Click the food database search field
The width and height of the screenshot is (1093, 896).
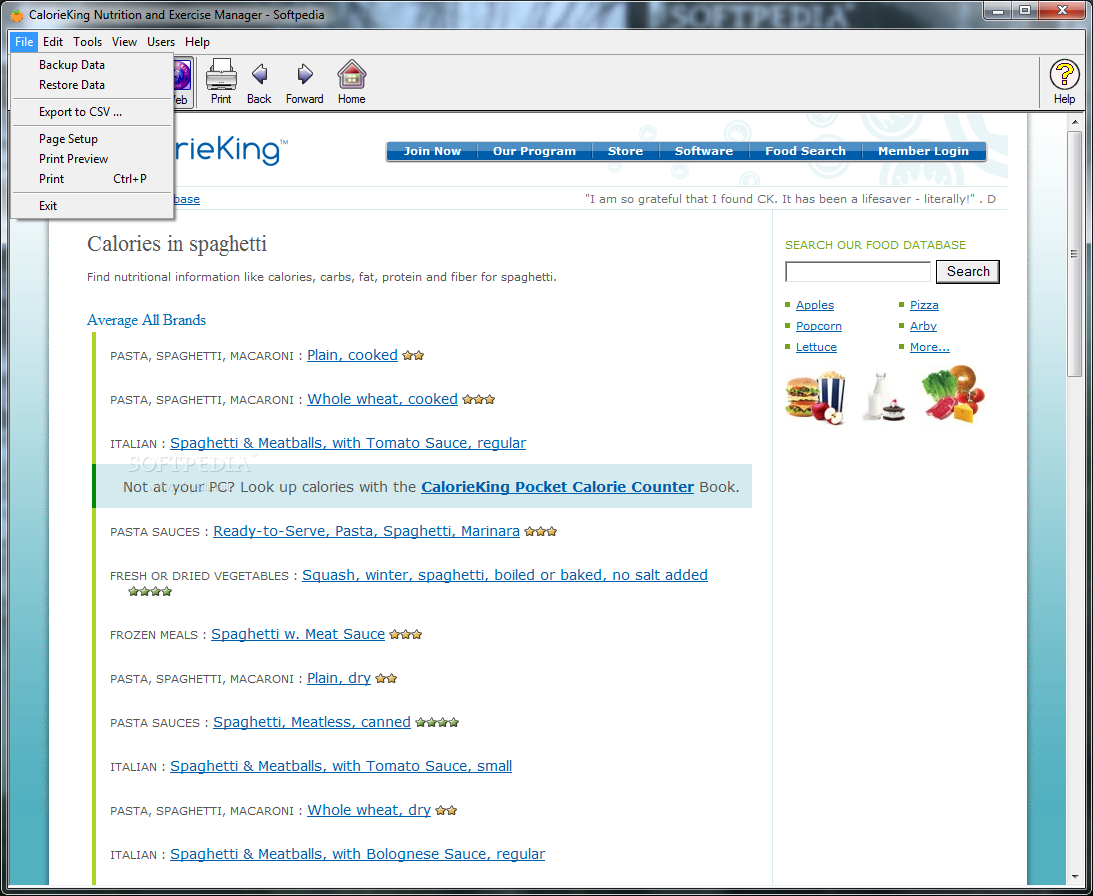858,271
